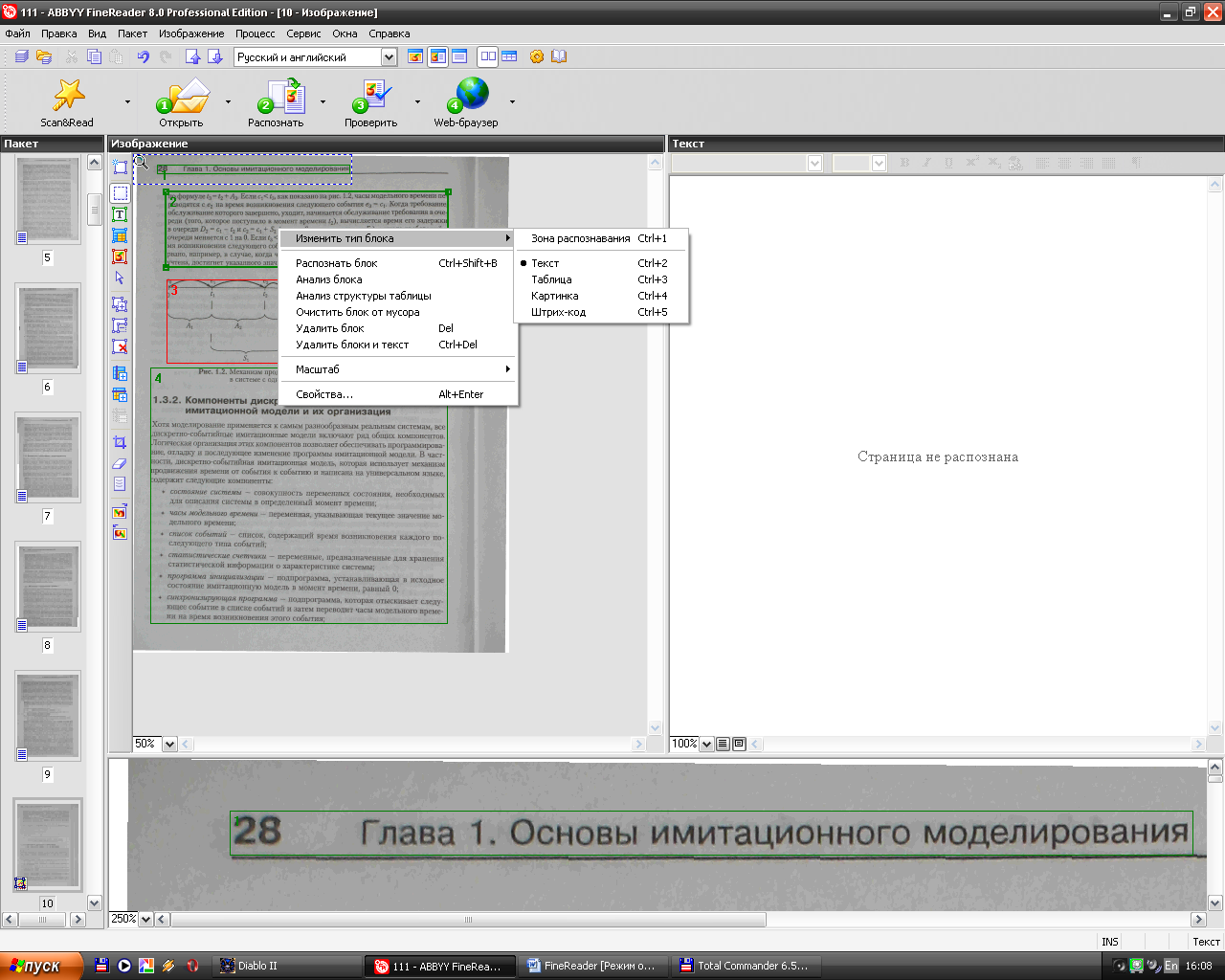Open the help book icon in the toolbar
Viewport: 1225px width, 980px height.
[559, 56]
